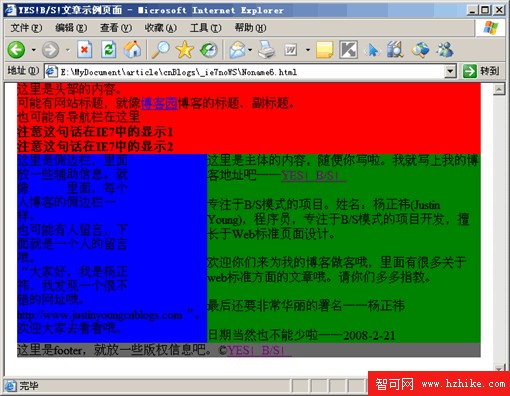The width and height of the screenshot is (510, 396).
Task: Open the Mail button dropdown arrow
Action: (x=250, y=50)
